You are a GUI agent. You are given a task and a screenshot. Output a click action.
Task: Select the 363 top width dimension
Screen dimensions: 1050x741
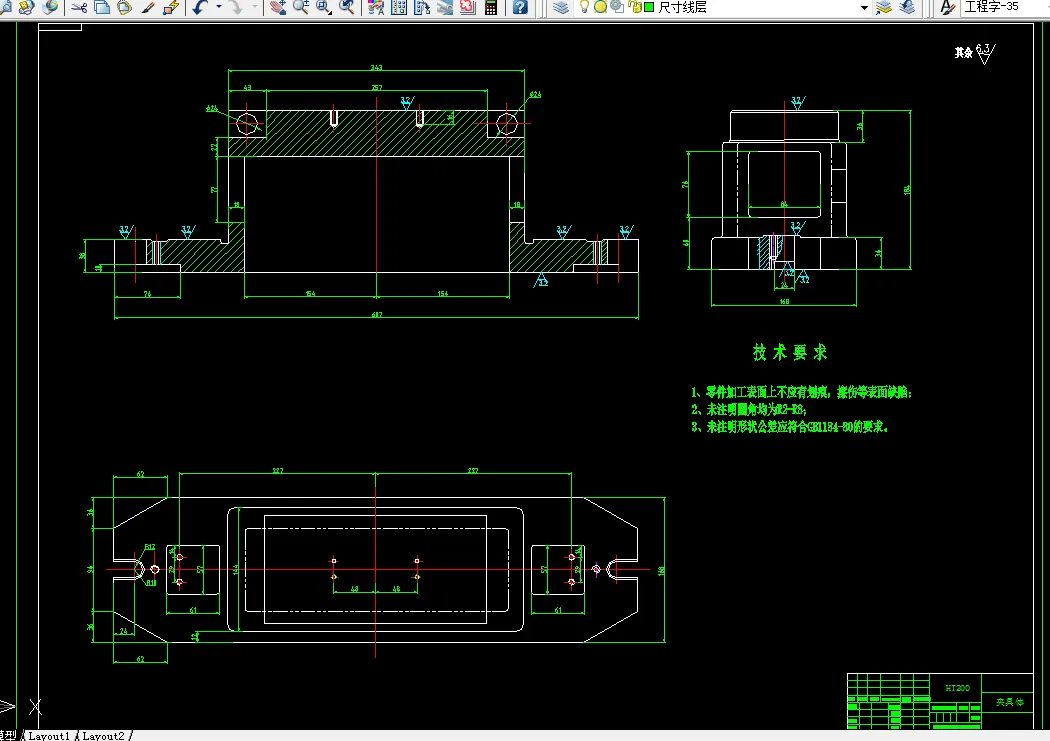coord(376,68)
